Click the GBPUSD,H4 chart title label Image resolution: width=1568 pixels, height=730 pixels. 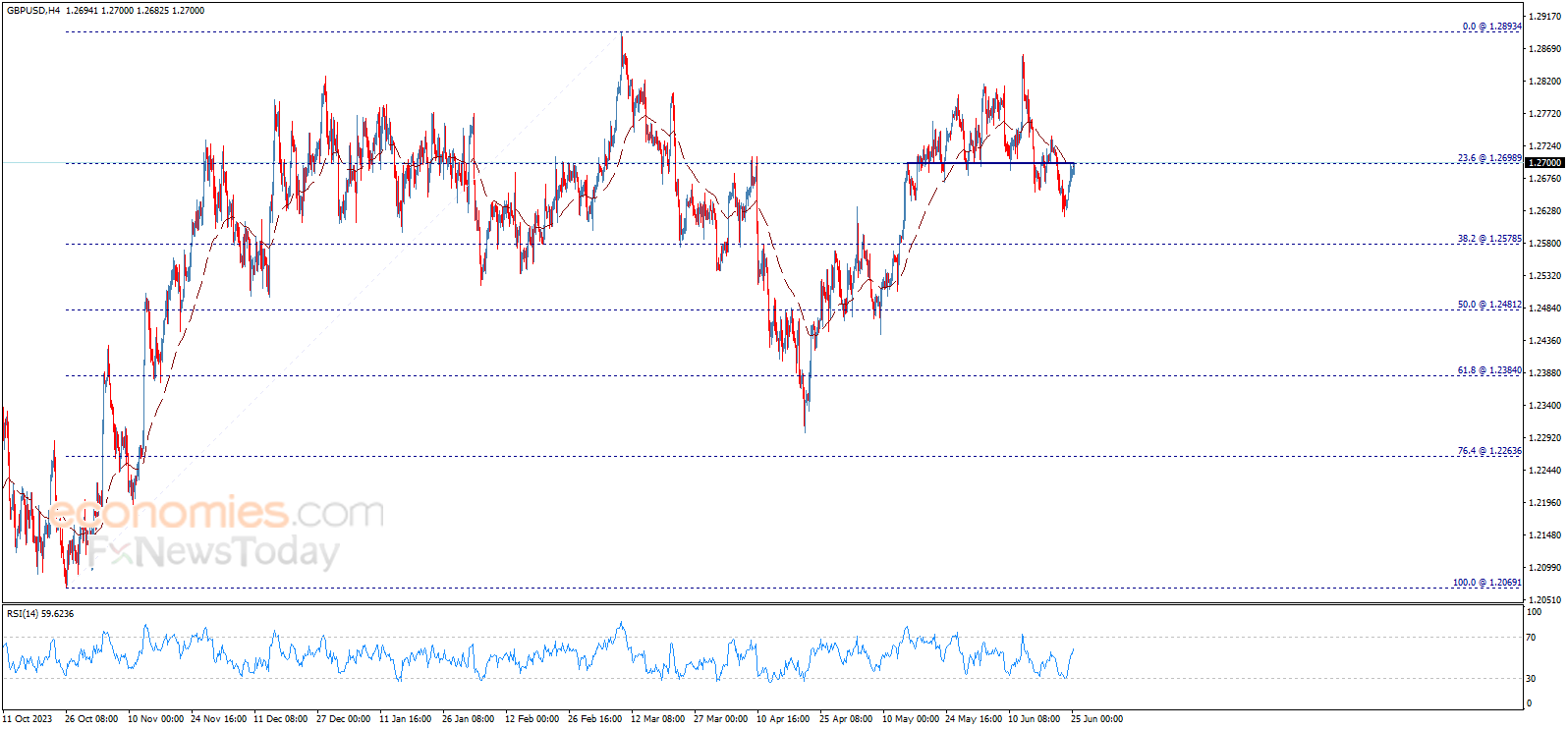[32, 10]
